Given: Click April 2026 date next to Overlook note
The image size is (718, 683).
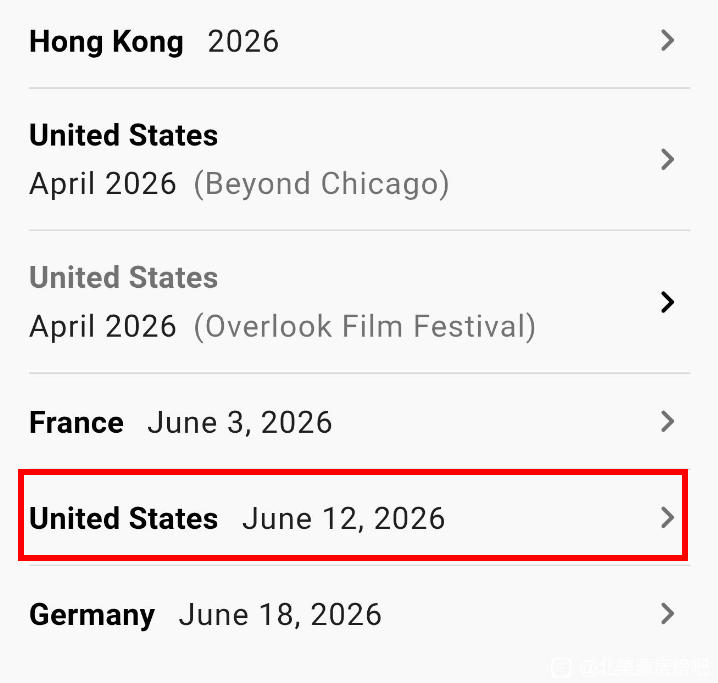Looking at the screenshot, I should coord(102,327).
